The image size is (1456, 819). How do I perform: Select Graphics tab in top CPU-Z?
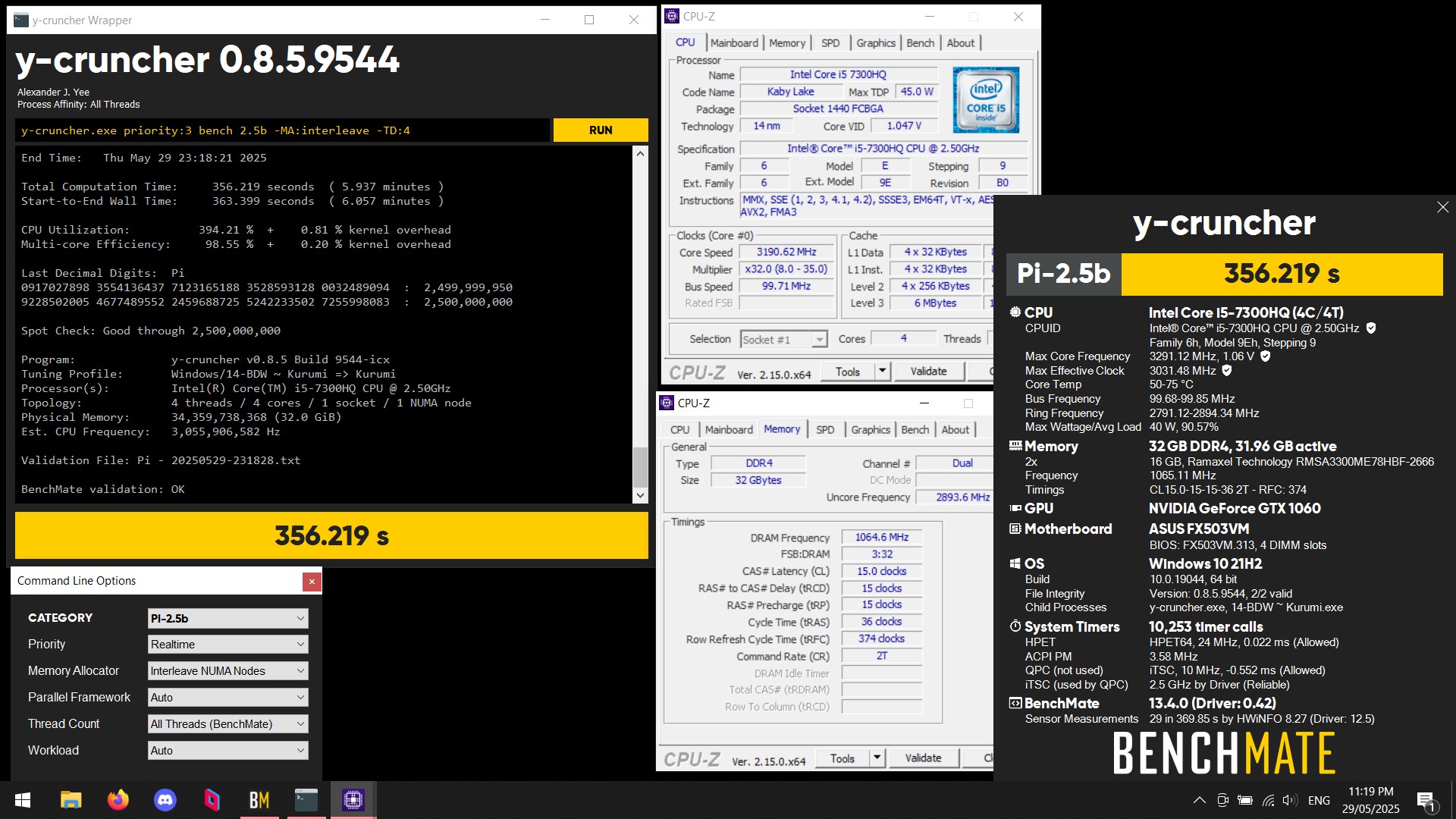pos(876,43)
